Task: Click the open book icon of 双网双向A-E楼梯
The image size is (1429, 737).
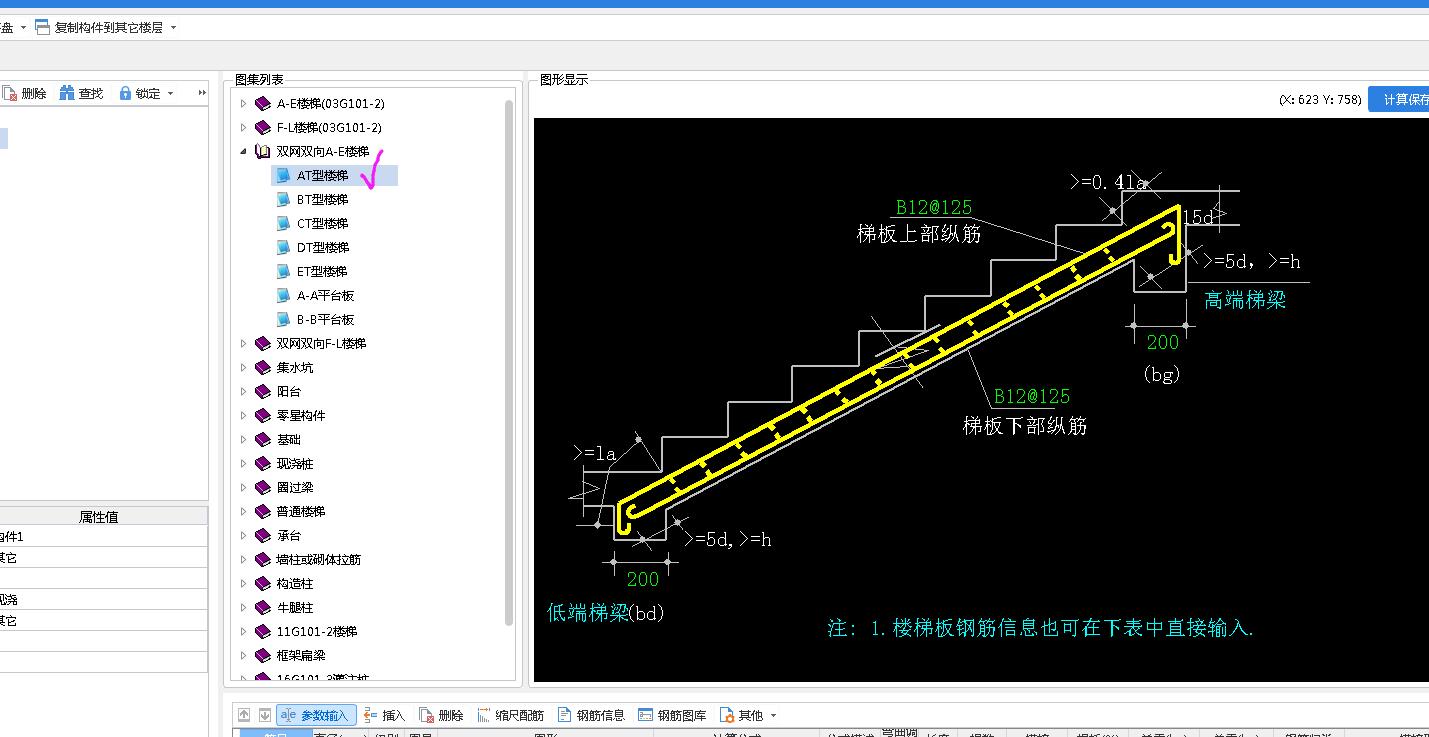Action: [x=263, y=151]
